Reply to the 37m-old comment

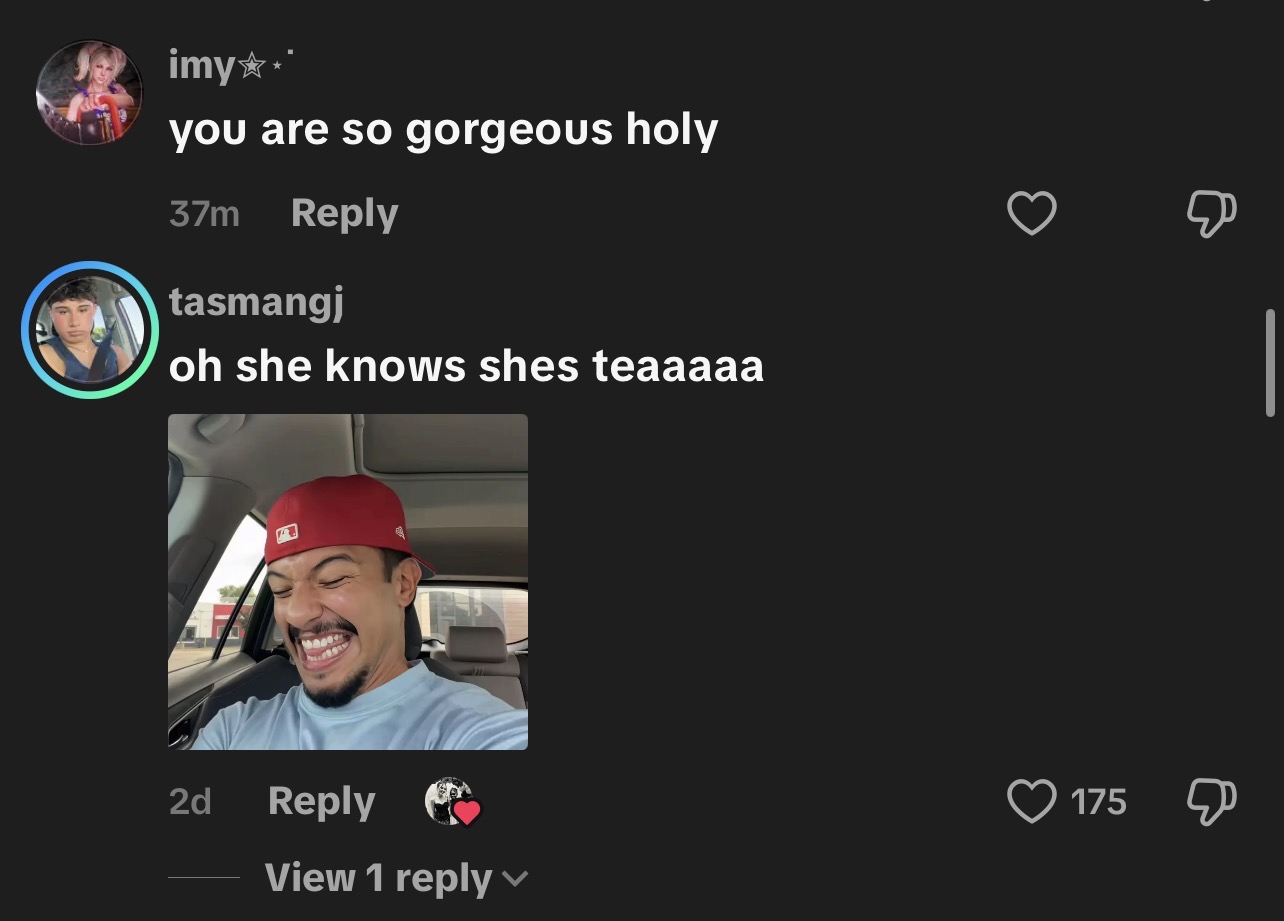coord(344,213)
